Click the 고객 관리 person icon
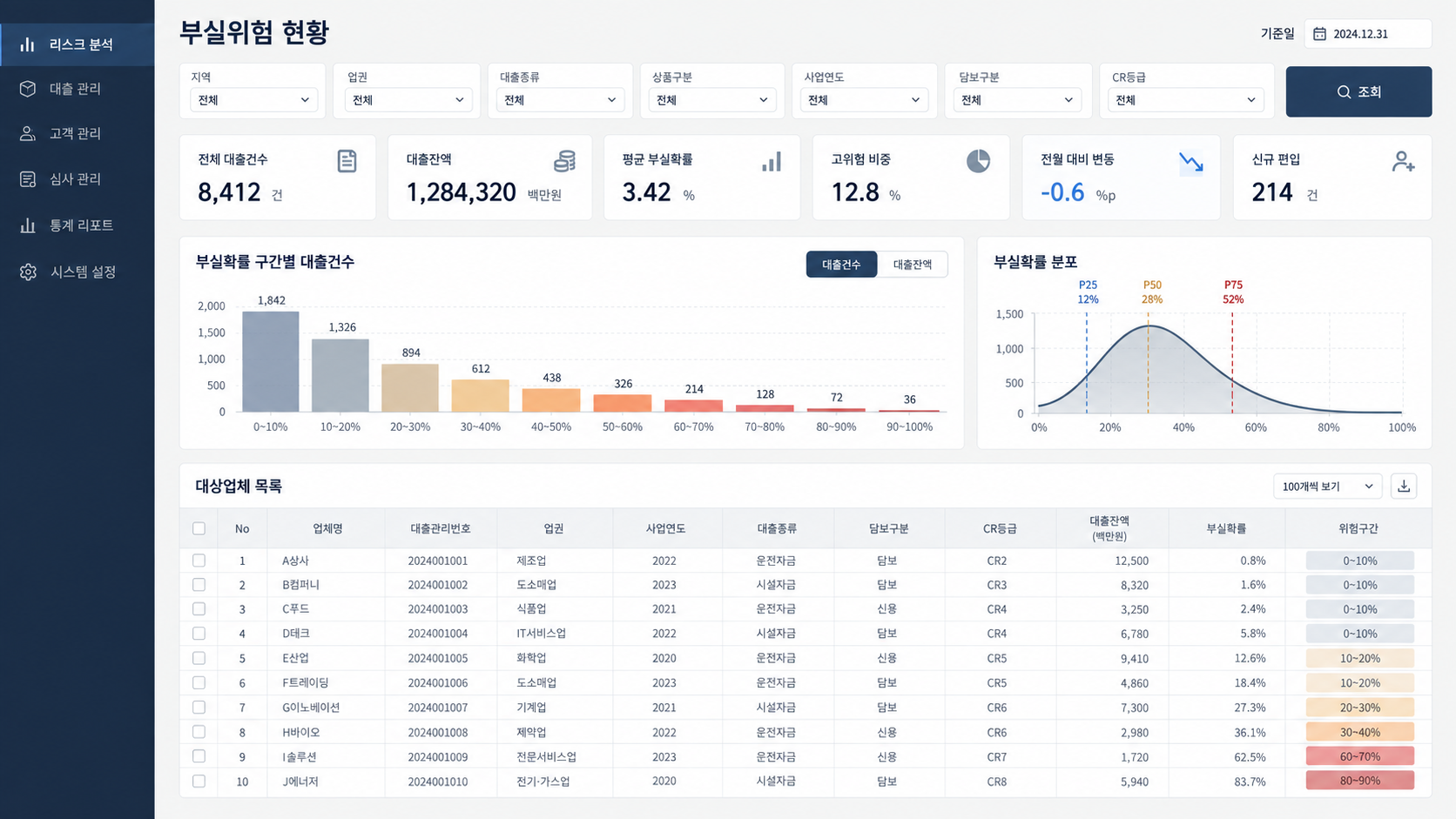 point(28,133)
